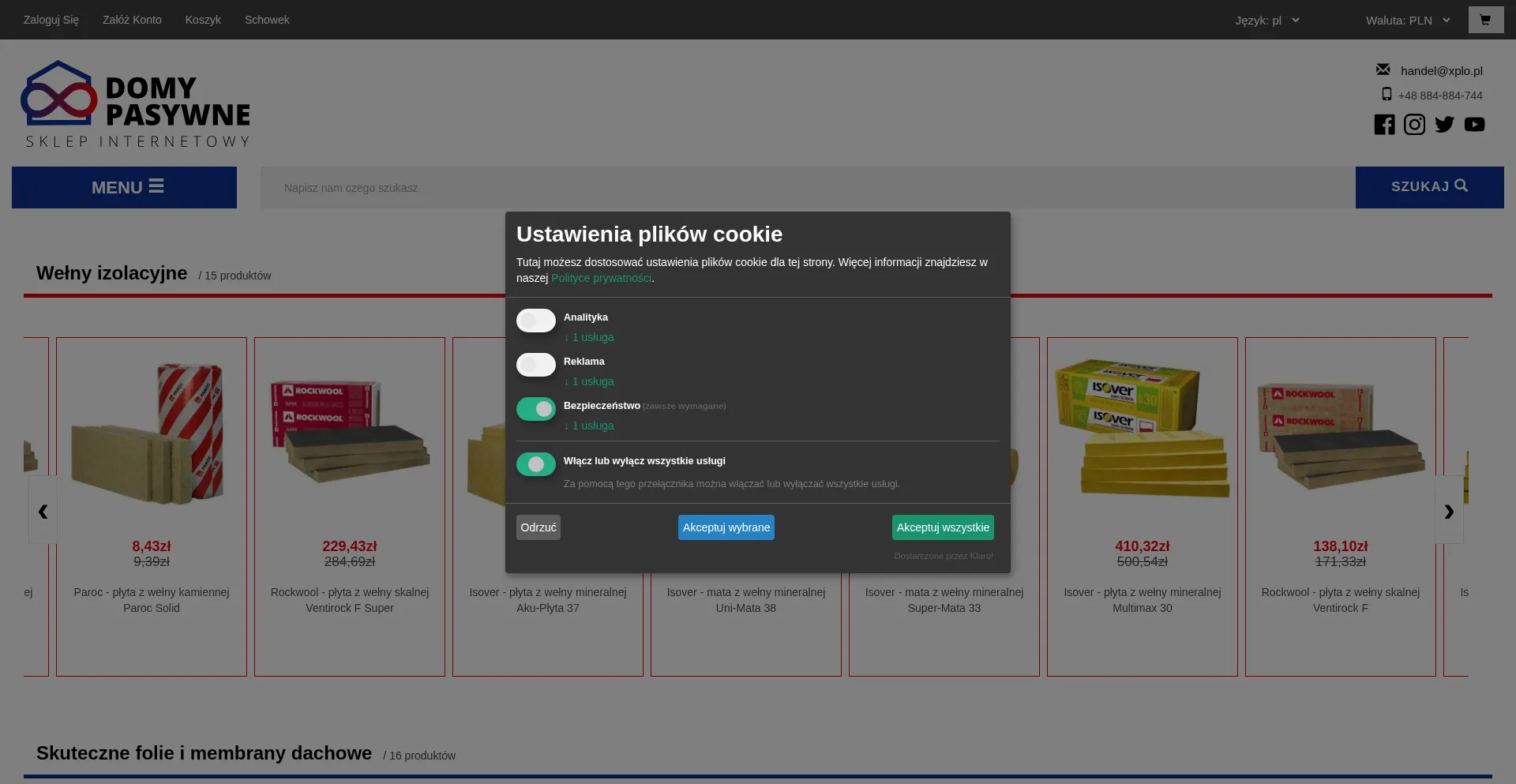Open the shopping cart icon in top bar
The image size is (1516, 784).
(x=1485, y=20)
